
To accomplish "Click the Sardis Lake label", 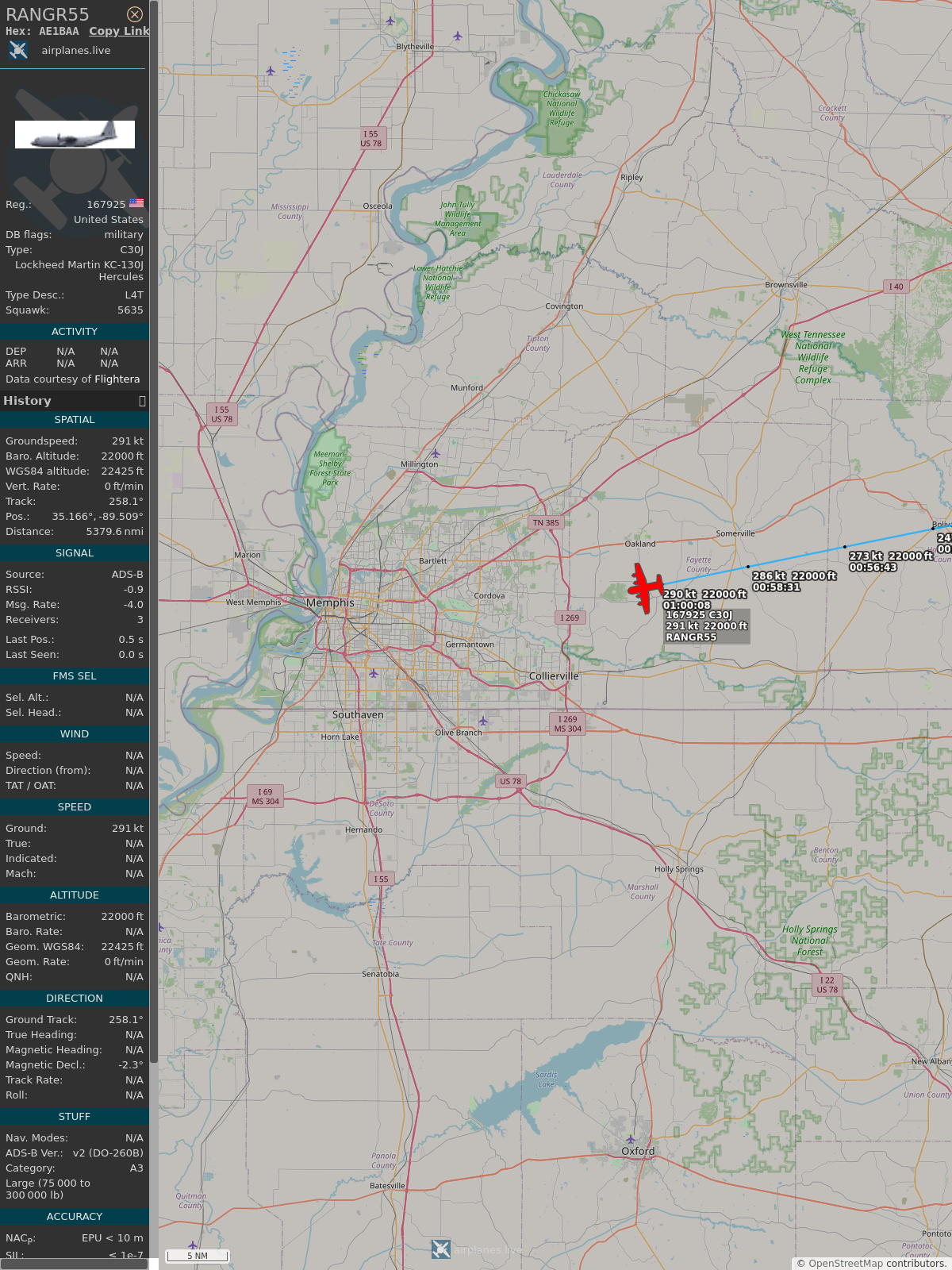I will point(546,1079).
